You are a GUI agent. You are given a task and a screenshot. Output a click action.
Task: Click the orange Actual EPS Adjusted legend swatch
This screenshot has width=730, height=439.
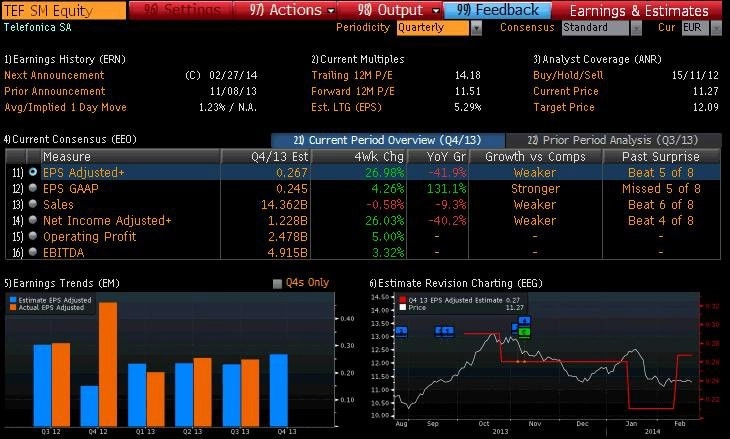pyautogui.click(x=13, y=308)
